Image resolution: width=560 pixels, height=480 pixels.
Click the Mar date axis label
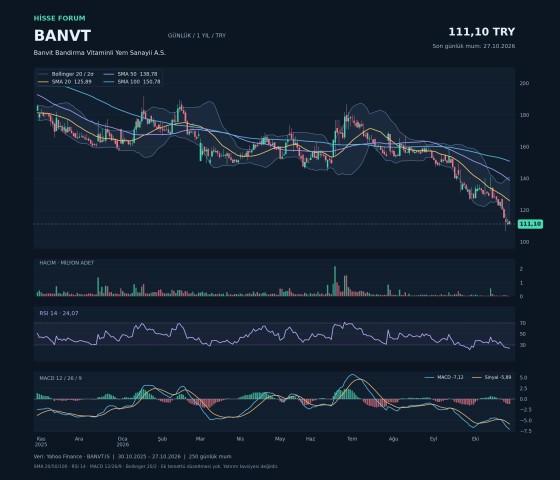coord(200,439)
